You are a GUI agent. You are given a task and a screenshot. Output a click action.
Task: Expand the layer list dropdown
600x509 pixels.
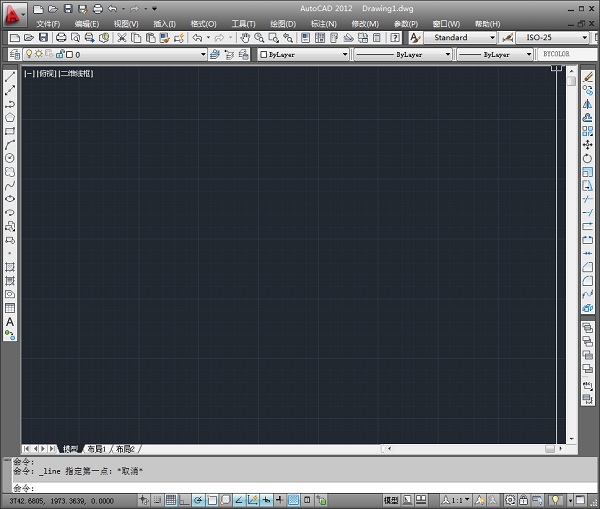pyautogui.click(x=203, y=54)
